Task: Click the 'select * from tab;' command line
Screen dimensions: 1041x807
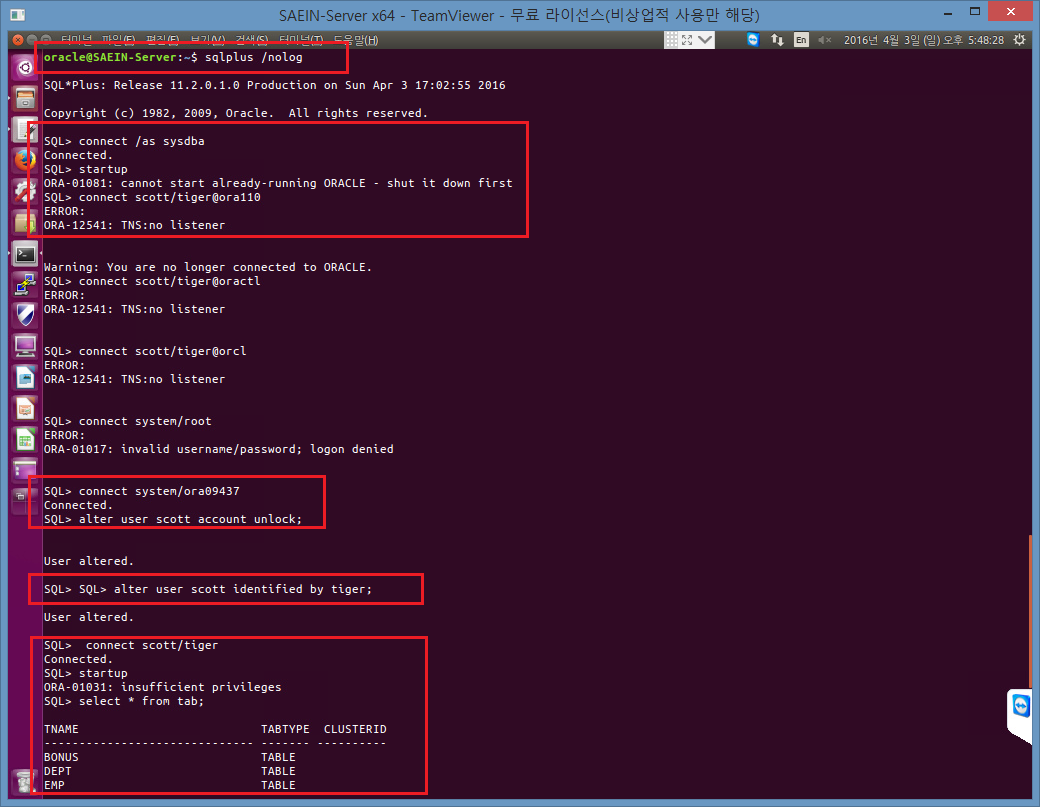Action: (123, 701)
